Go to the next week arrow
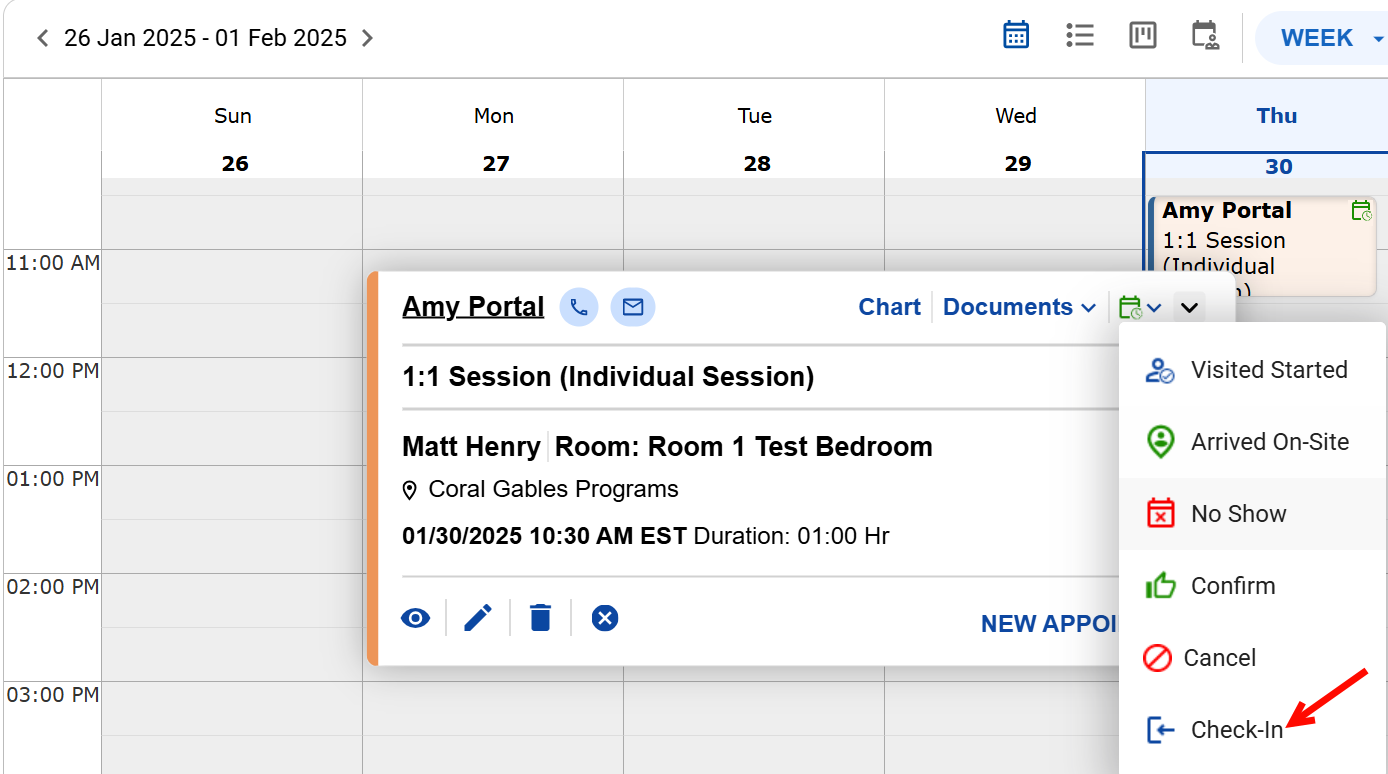Viewport: 1388px width, 774px height. point(368,38)
